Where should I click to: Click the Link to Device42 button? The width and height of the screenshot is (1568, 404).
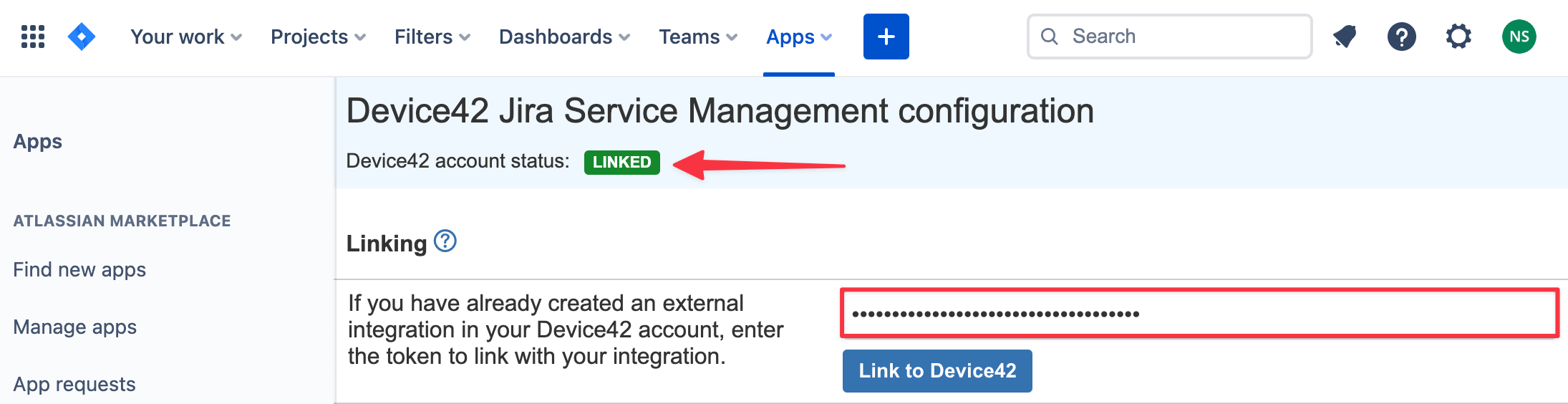(x=937, y=371)
